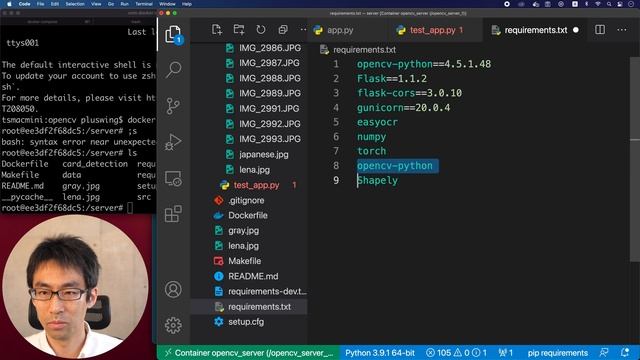Collapse all folders in explorer
The width and height of the screenshot is (640, 360).
pos(282,30)
